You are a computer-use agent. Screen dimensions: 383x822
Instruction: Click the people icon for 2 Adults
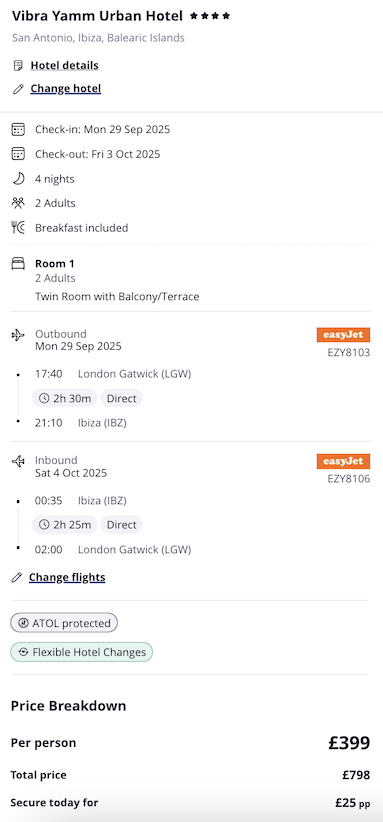tap(18, 203)
